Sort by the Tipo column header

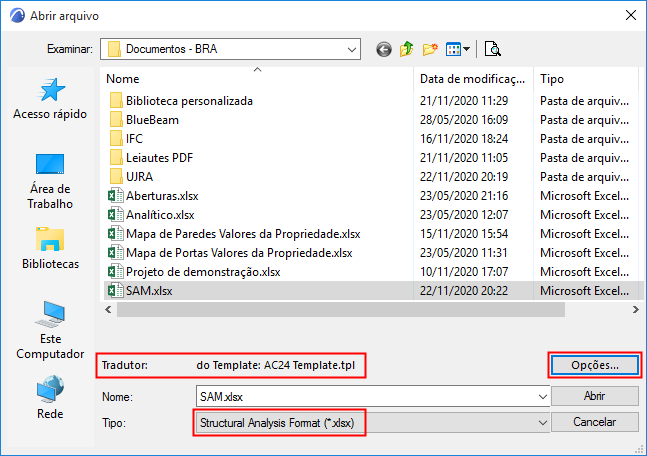click(552, 79)
